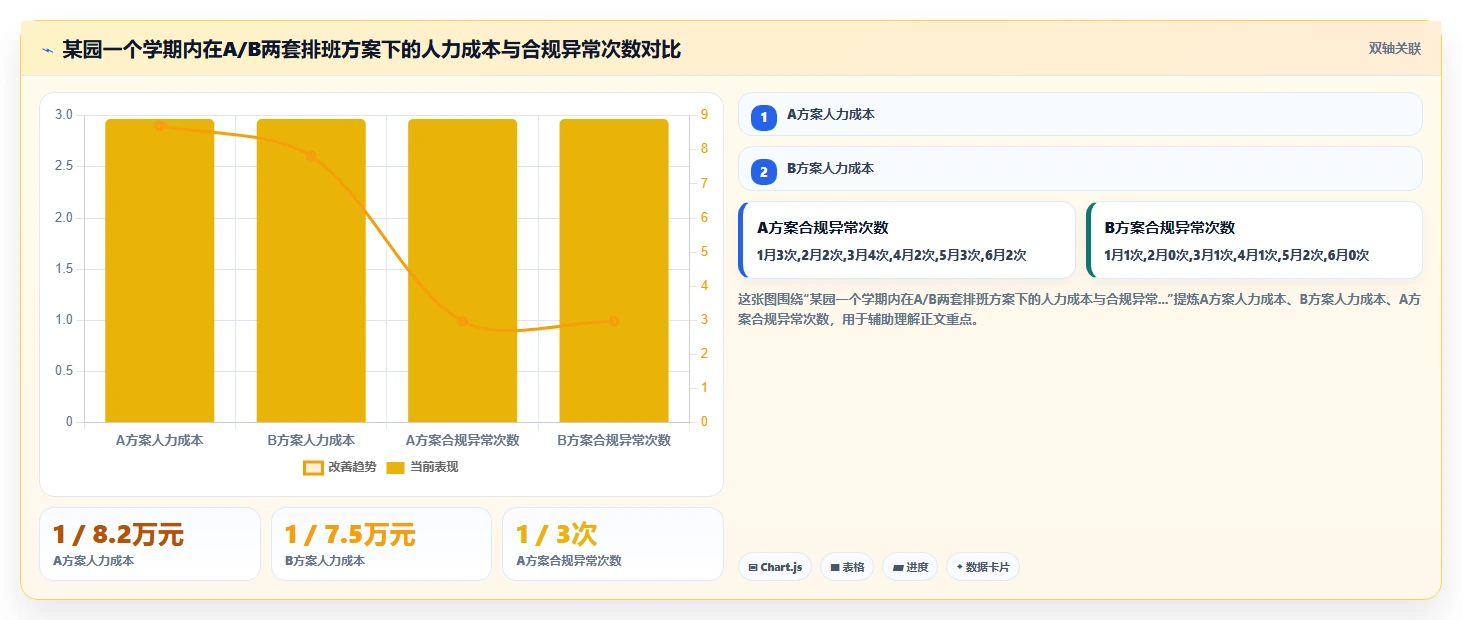Click the x-axis label A方案人力成本
The image size is (1462, 620).
pyautogui.click(x=160, y=440)
